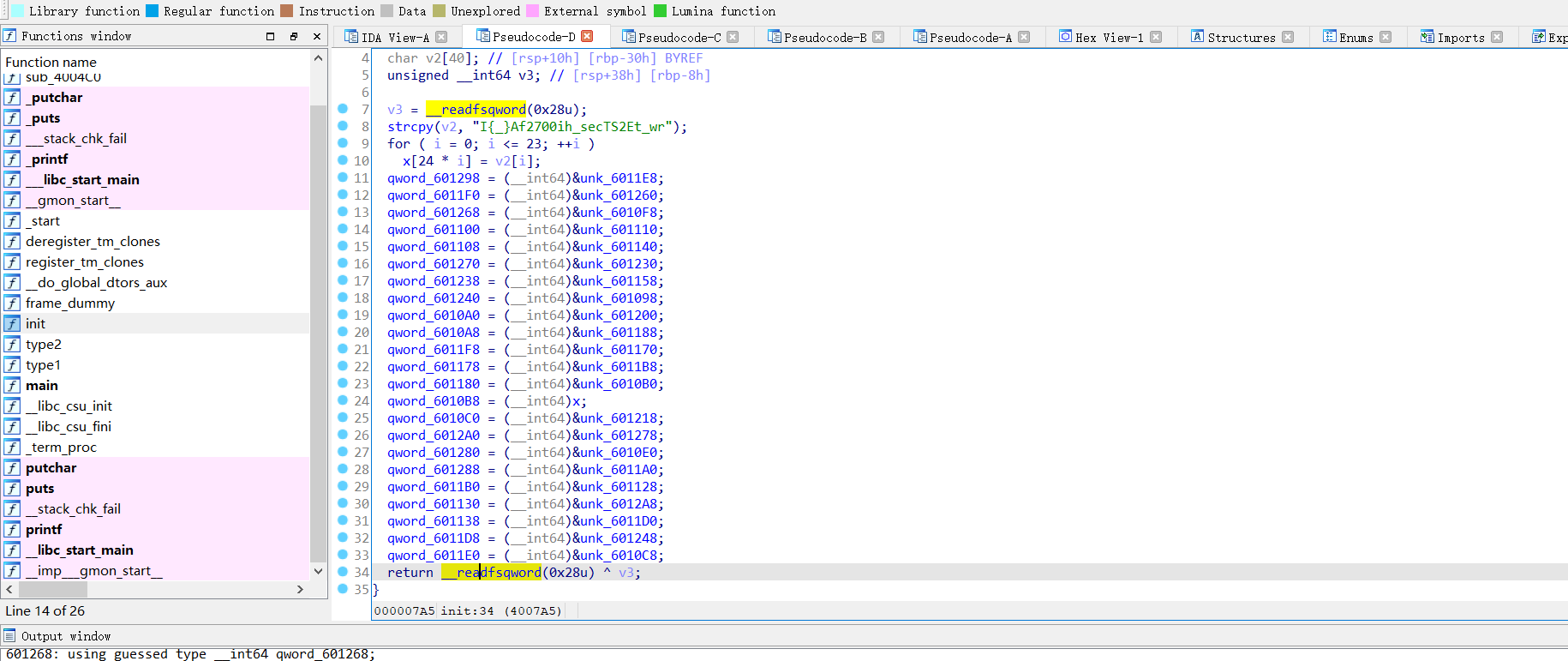Viewport: 1568px width, 661px height.
Task: Click unk_6010C8 reference on line 33
Action: 619,556
